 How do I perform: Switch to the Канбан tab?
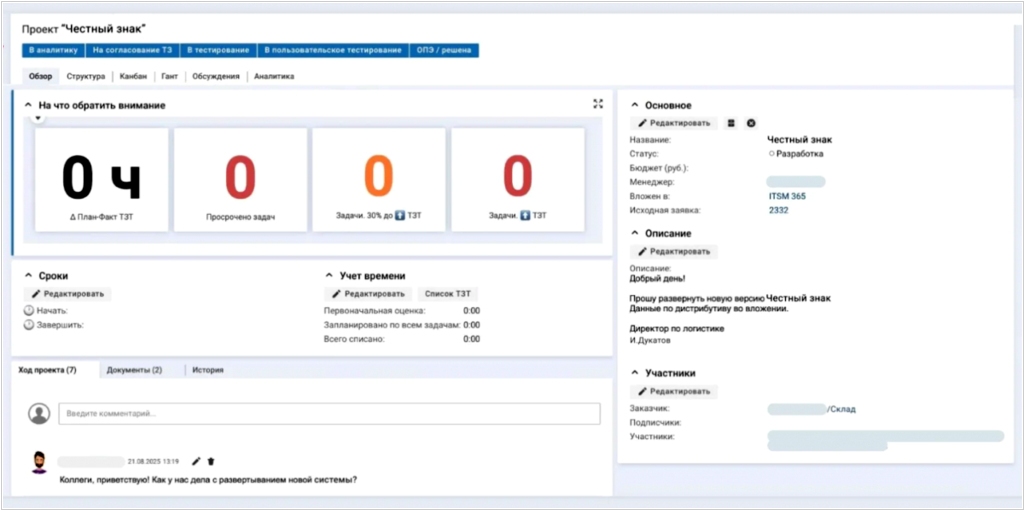(133, 76)
